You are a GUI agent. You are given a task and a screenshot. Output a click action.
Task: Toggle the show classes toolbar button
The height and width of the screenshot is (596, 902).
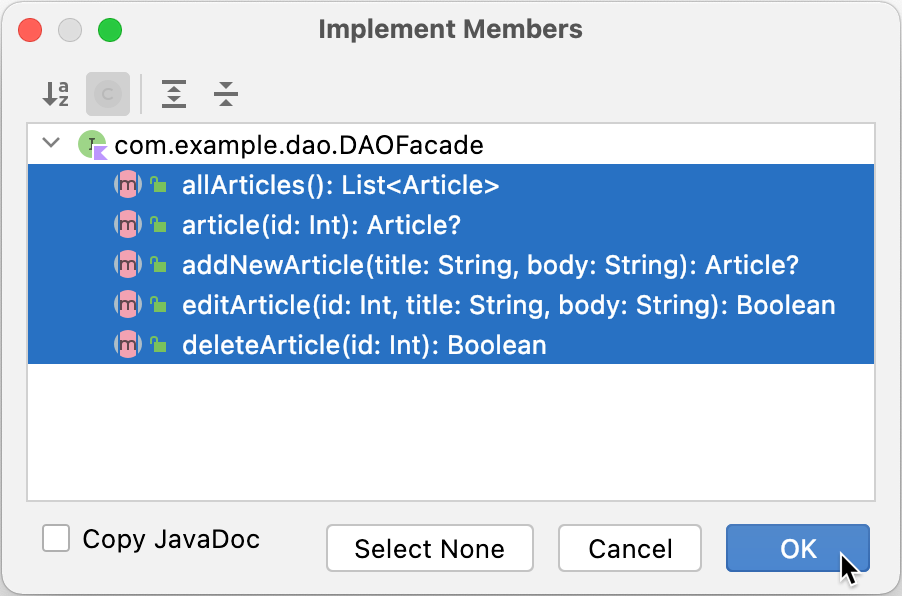point(108,94)
